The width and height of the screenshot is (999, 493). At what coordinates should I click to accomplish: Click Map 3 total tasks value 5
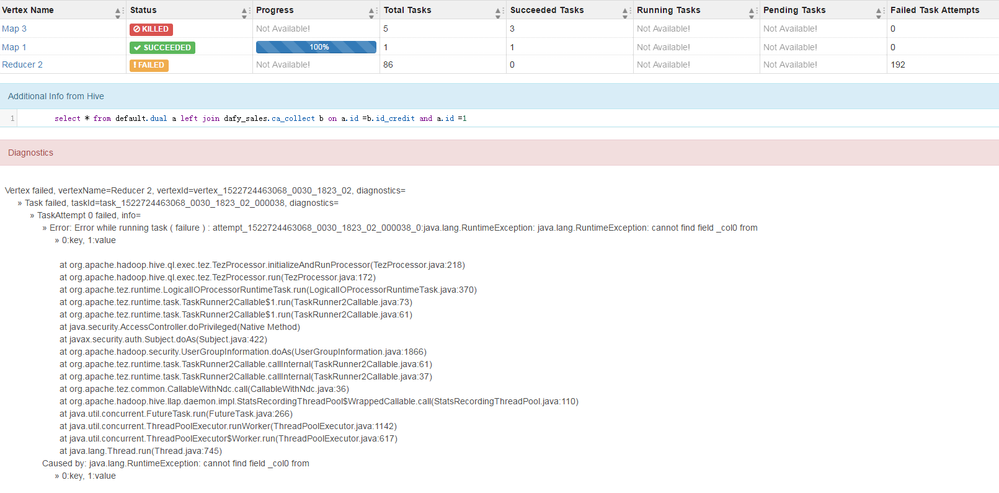(385, 29)
